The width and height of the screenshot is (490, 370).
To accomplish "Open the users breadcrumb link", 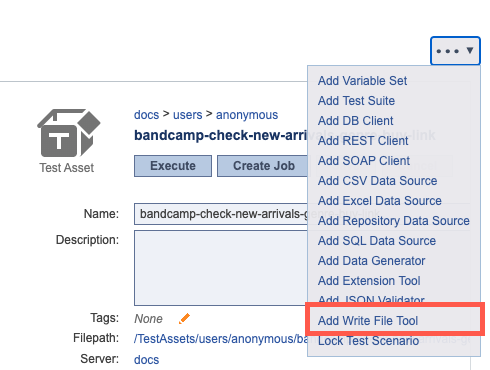I will pos(187,115).
